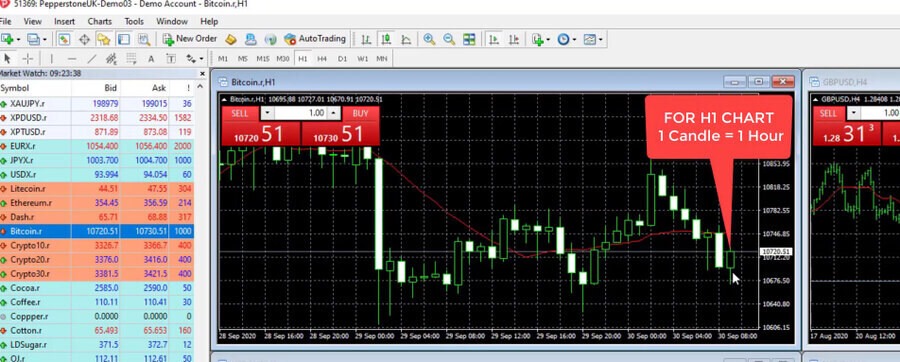Open the Signals person icon
Screen dimensions: 900x362
(250, 39)
